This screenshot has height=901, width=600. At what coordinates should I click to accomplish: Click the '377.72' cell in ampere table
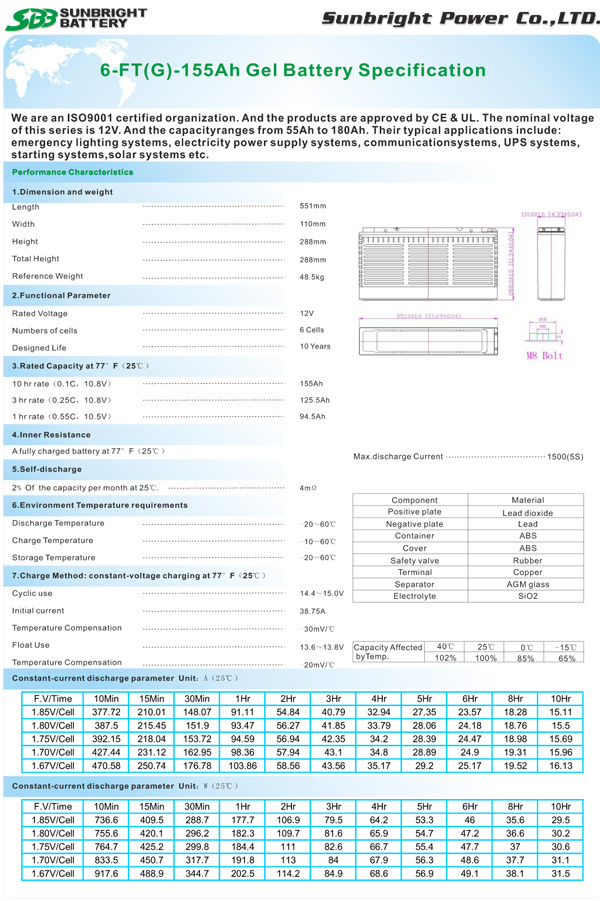(106, 712)
